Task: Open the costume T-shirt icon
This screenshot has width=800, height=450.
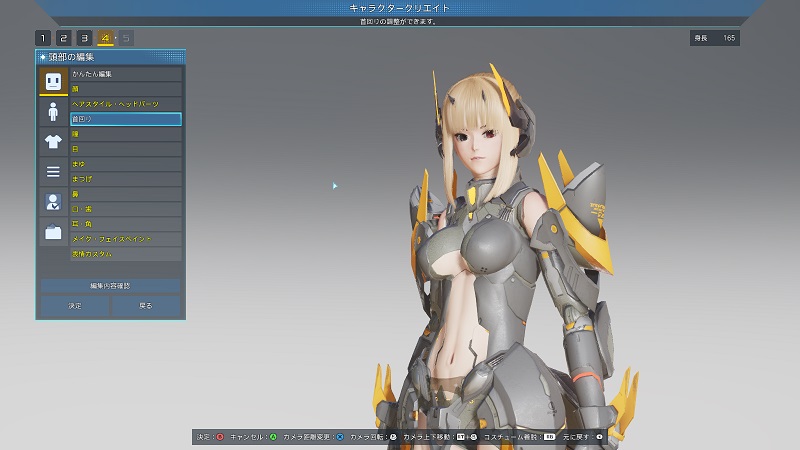Action: [x=53, y=142]
